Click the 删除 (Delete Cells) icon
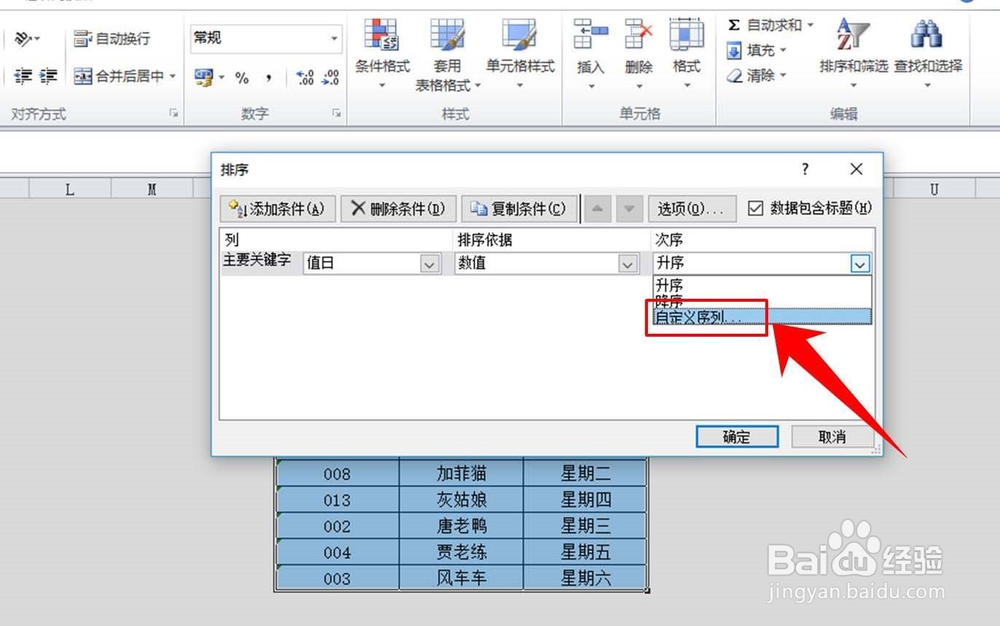 (x=641, y=42)
